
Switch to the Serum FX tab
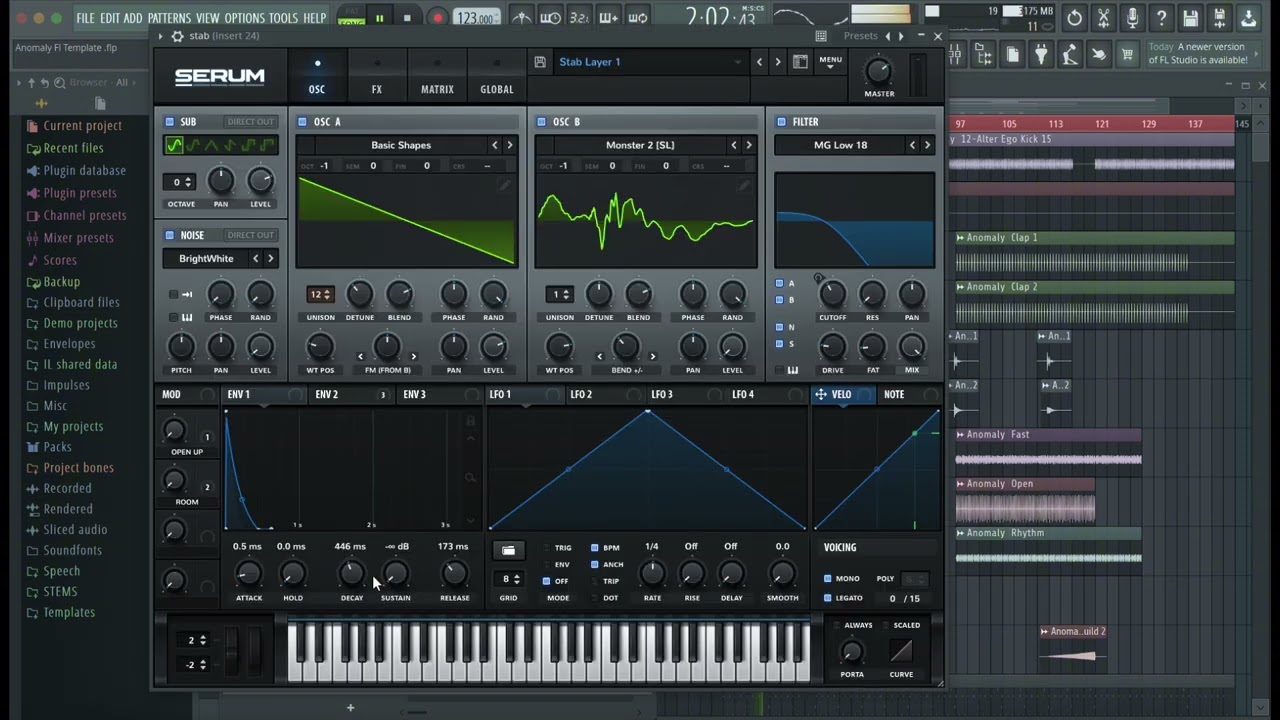tap(377, 76)
